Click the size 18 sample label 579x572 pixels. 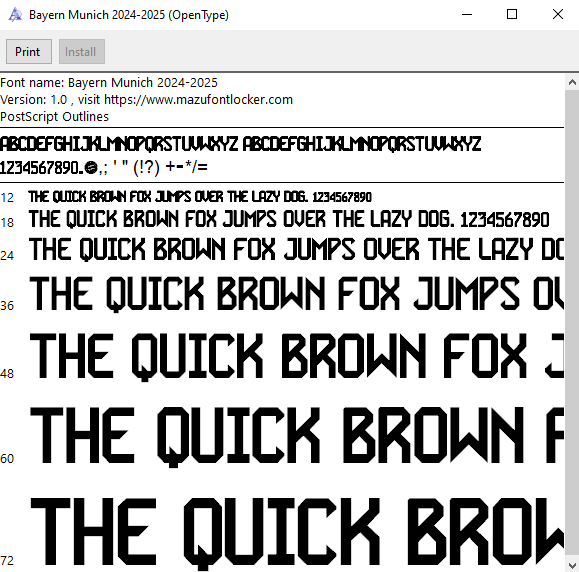(7, 223)
